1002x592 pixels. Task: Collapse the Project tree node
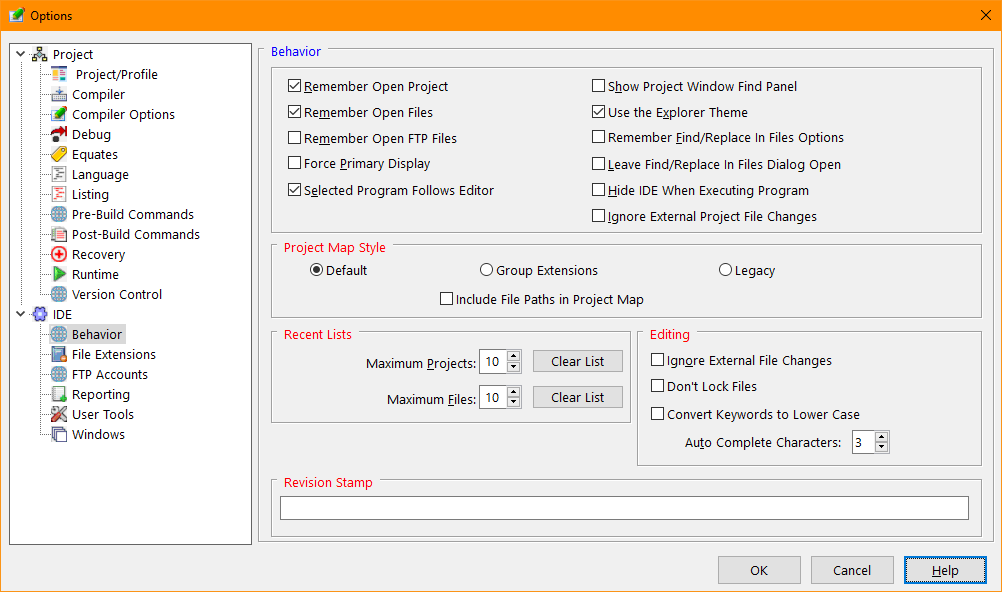(x=22, y=55)
